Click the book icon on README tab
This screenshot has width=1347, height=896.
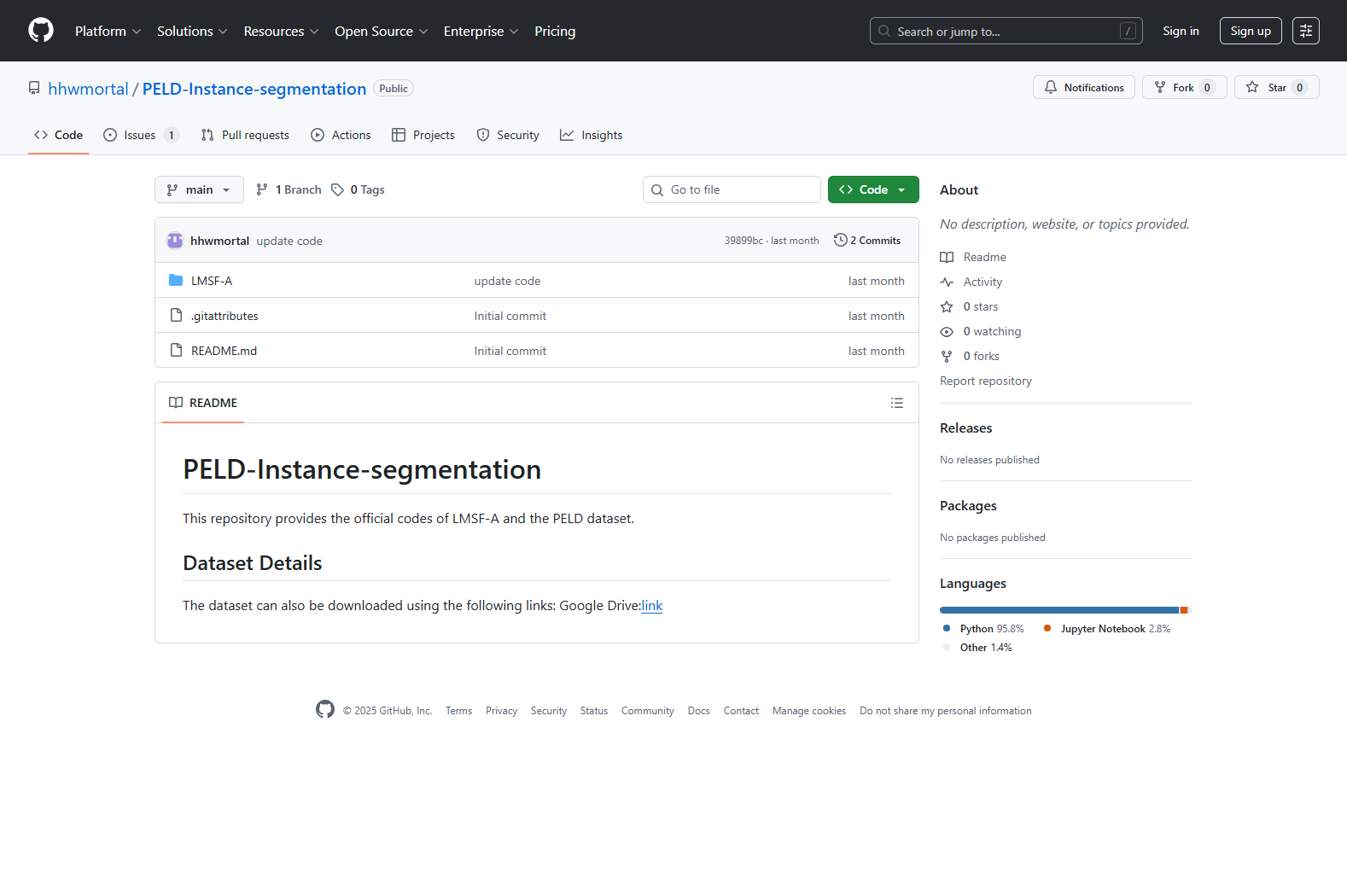[x=176, y=403]
